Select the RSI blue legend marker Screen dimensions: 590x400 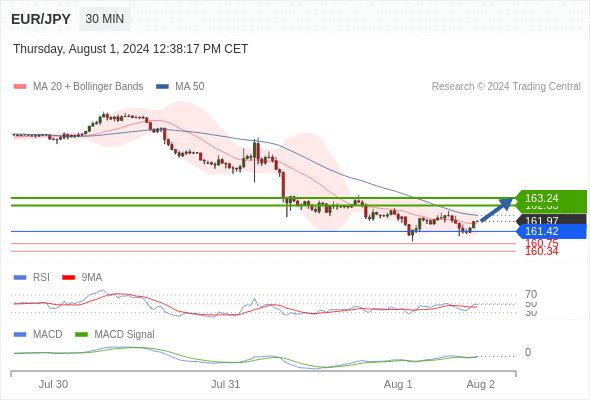(x=20, y=278)
